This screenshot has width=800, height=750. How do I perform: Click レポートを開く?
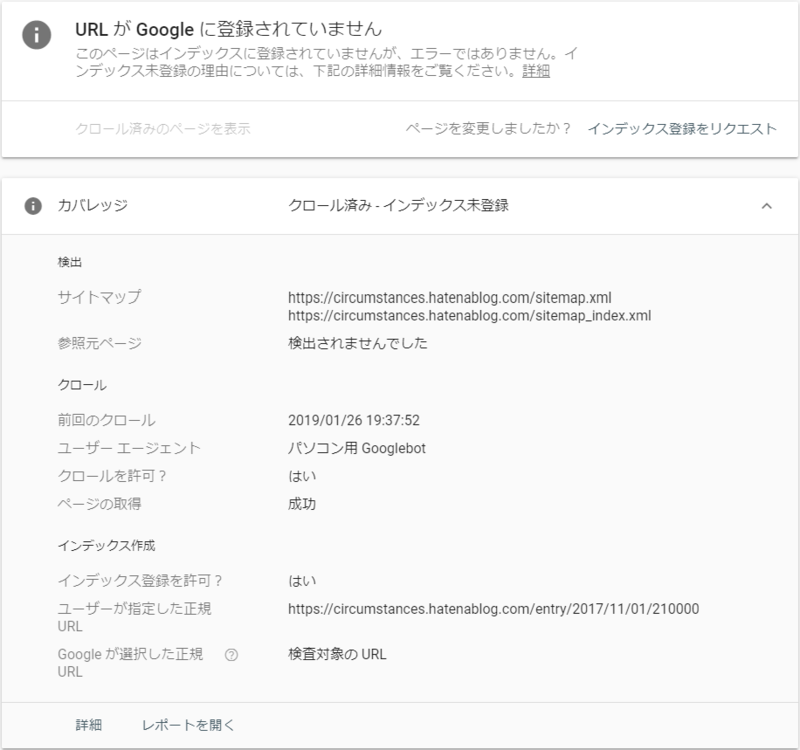coord(188,725)
